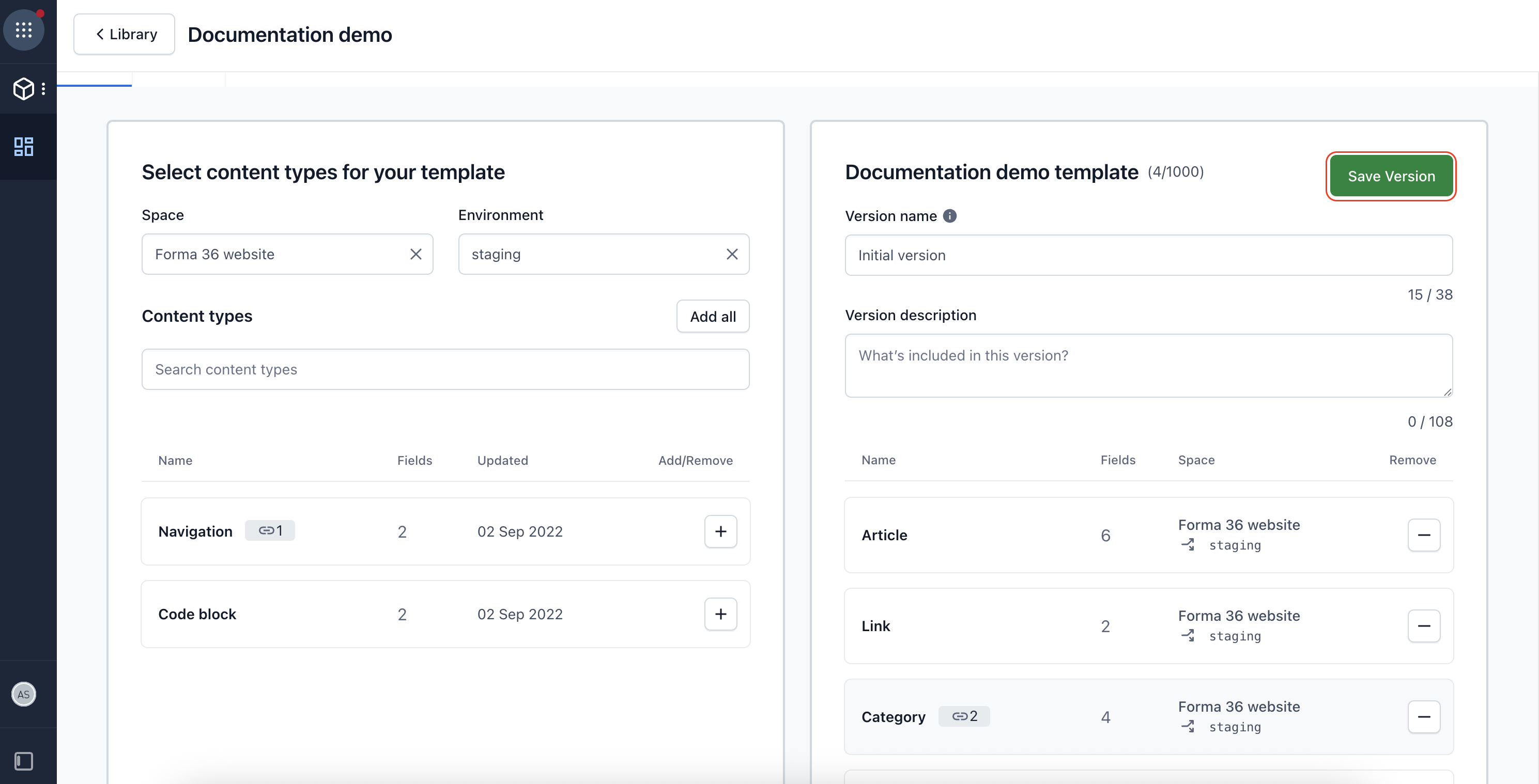
Task: Select the first underlined tab below header
Action: [x=95, y=80]
